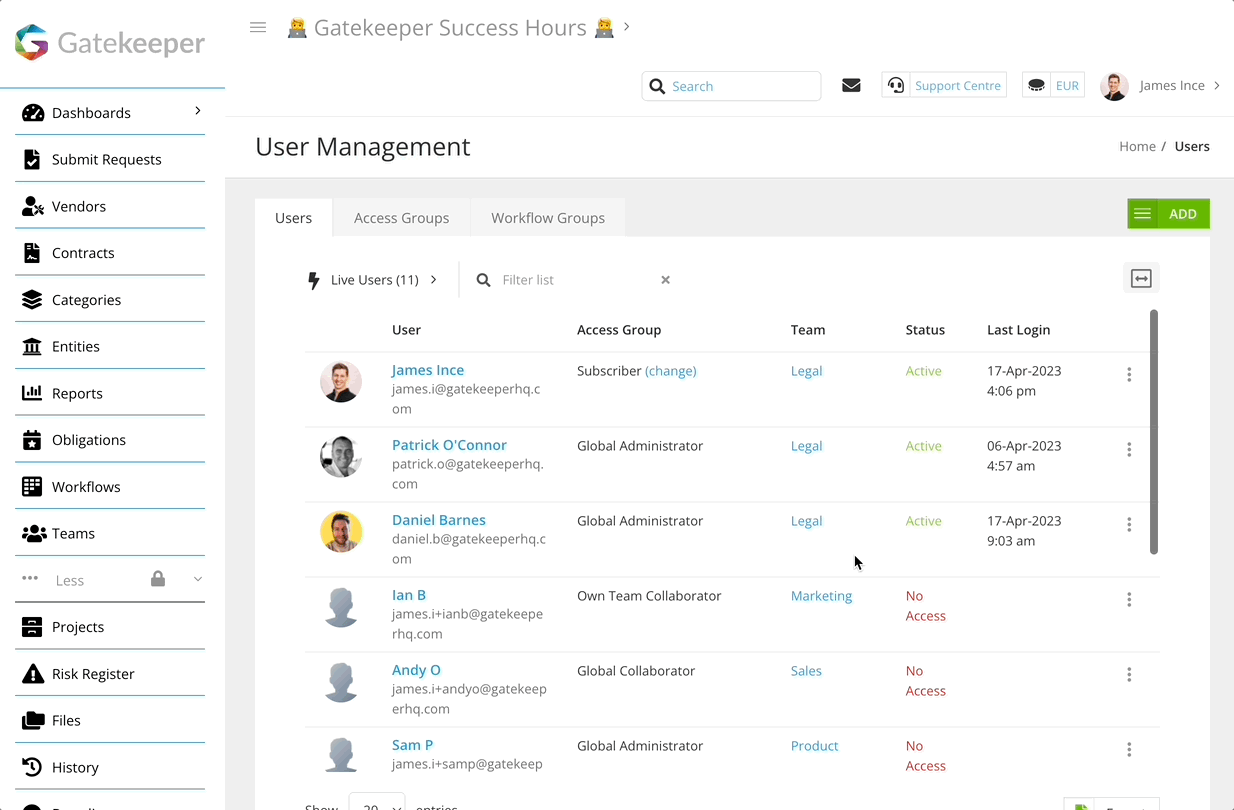Open Andy O row actions menu
Screen dimensions: 1234x810
point(1129,675)
